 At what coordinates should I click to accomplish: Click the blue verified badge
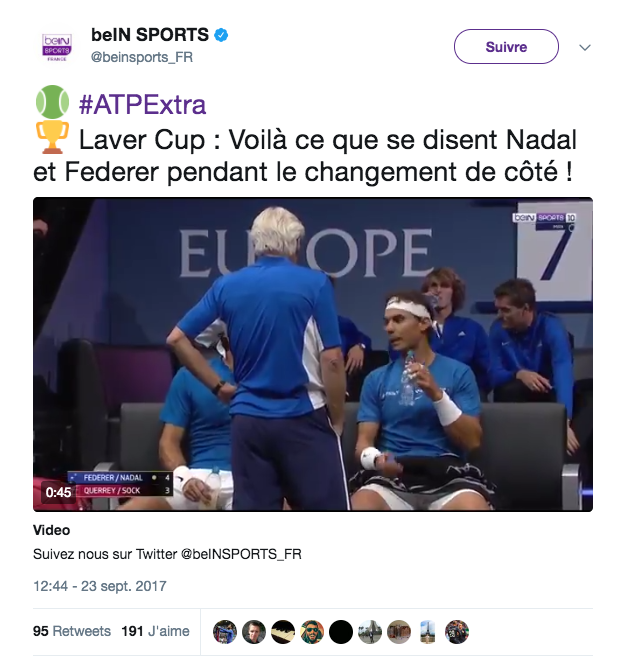pyautogui.click(x=221, y=35)
